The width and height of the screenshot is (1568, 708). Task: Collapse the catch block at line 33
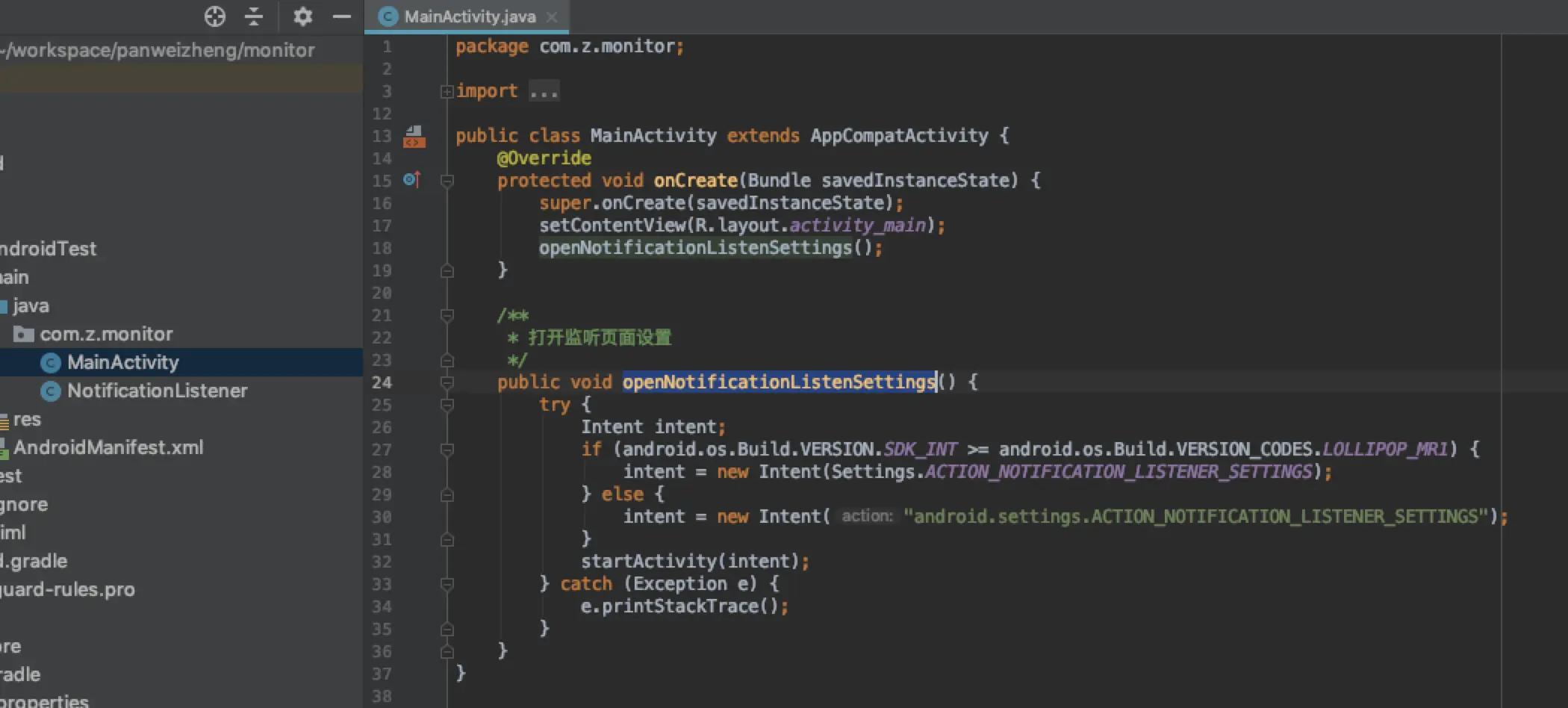point(447,584)
